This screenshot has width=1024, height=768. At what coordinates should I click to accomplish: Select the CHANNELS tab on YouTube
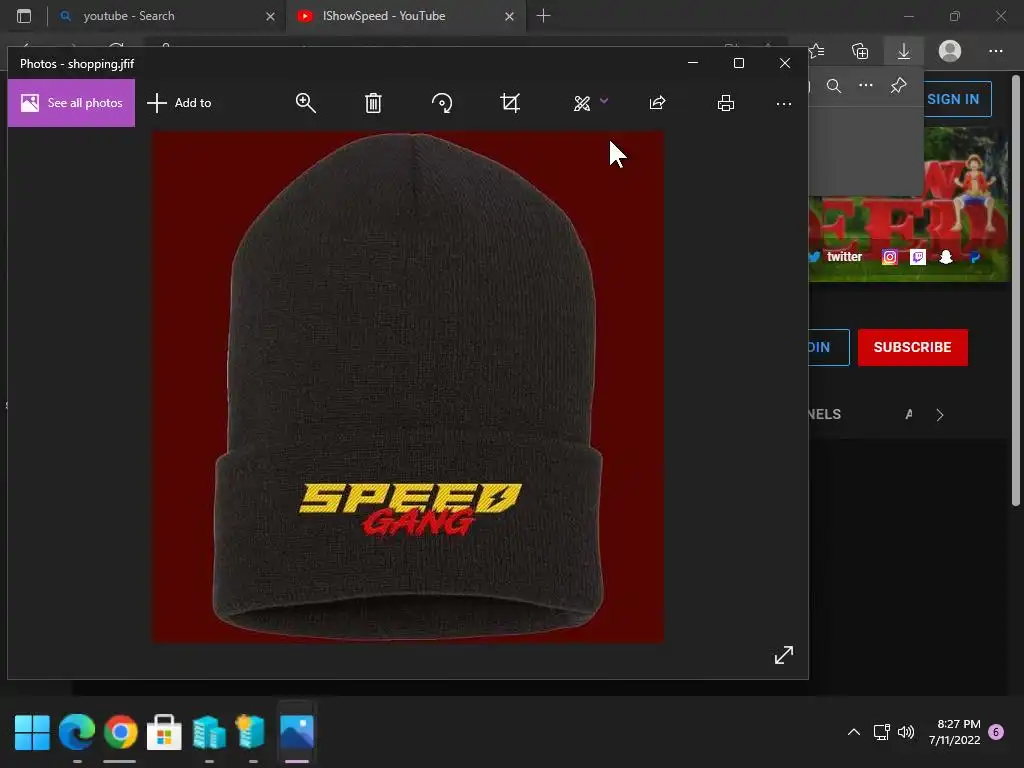[824, 414]
